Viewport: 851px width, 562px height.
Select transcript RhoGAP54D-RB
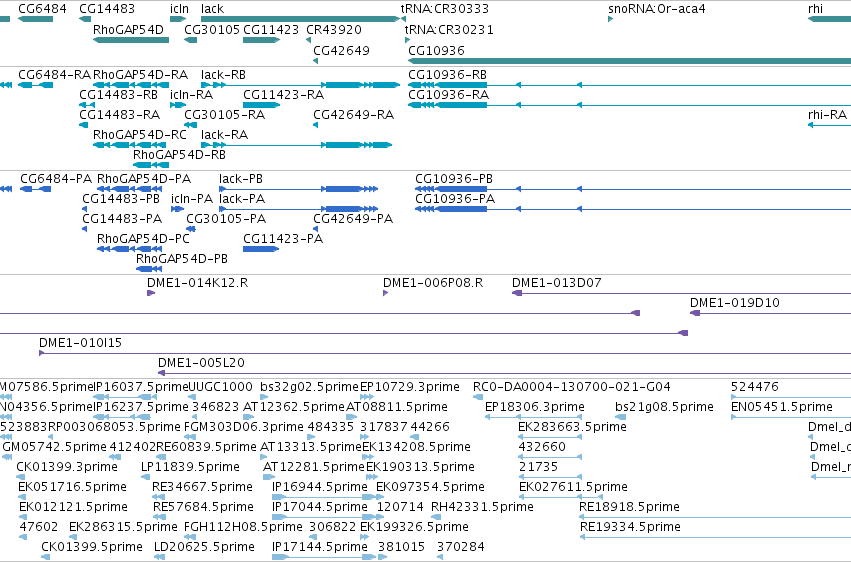(179, 155)
